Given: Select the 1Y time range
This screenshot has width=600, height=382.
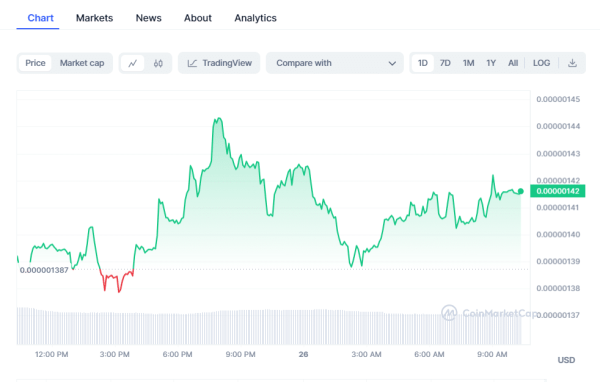Looking at the screenshot, I should [491, 63].
